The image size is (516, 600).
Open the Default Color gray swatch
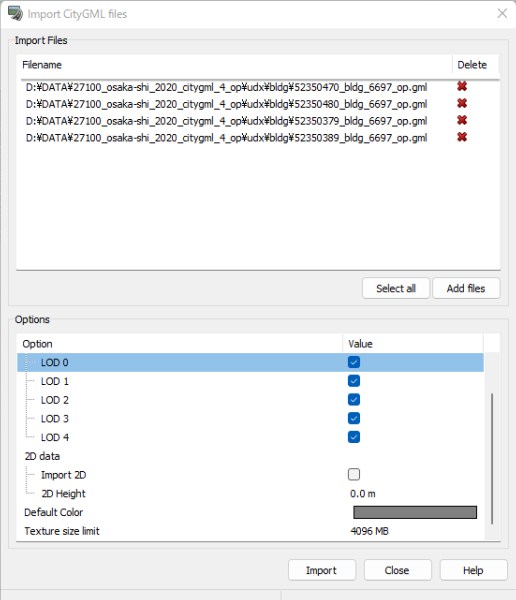(415, 512)
